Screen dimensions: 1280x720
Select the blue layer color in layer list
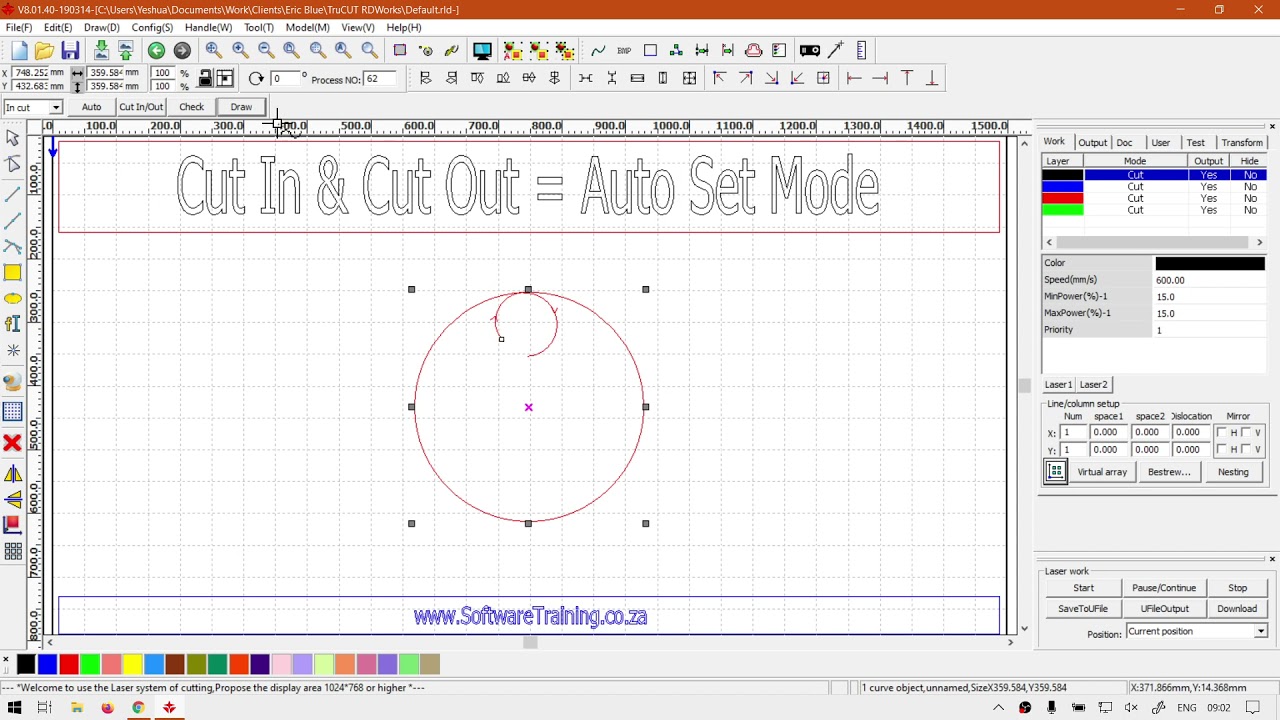click(x=1062, y=187)
